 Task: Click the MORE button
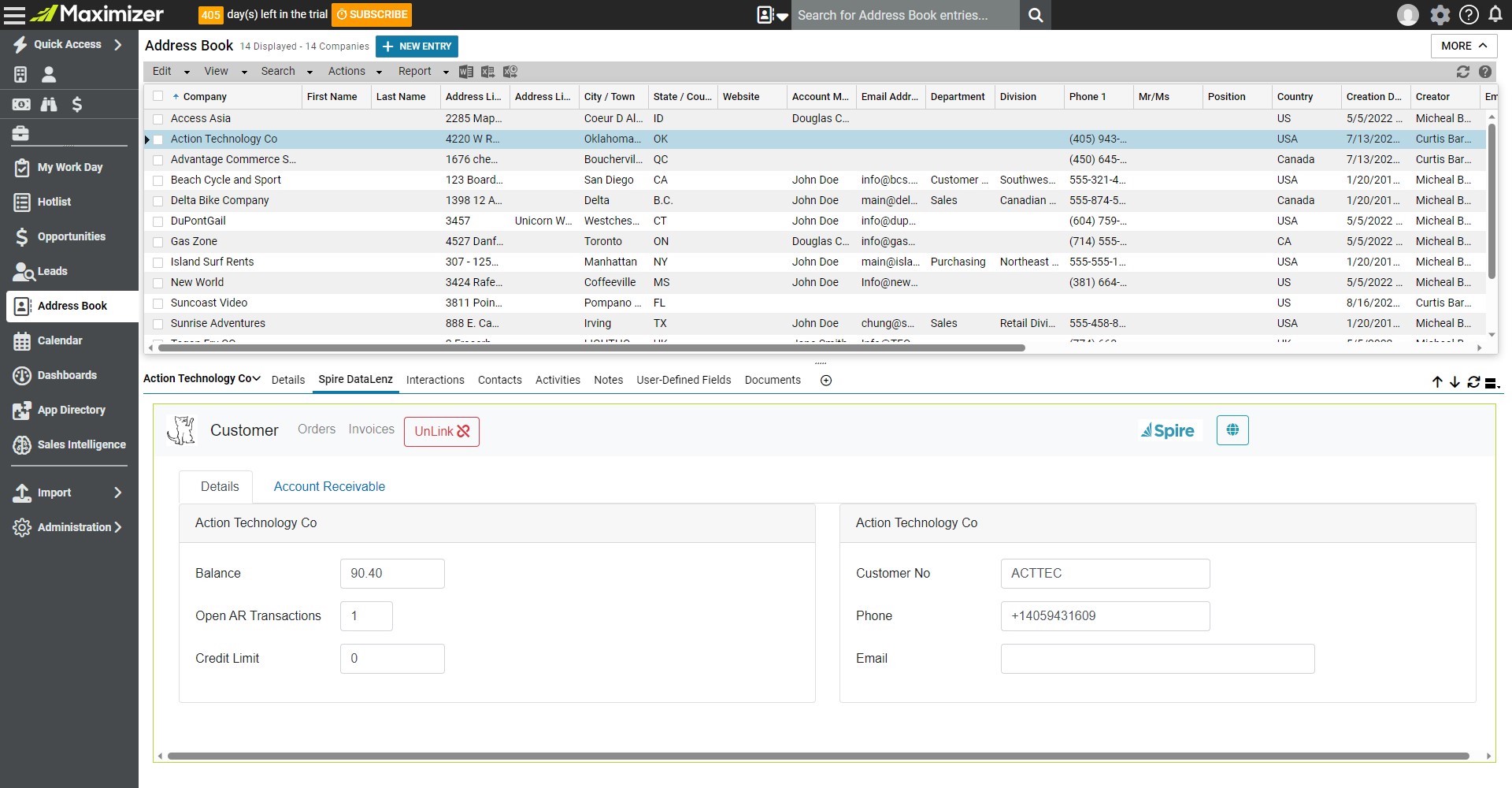tap(1464, 46)
